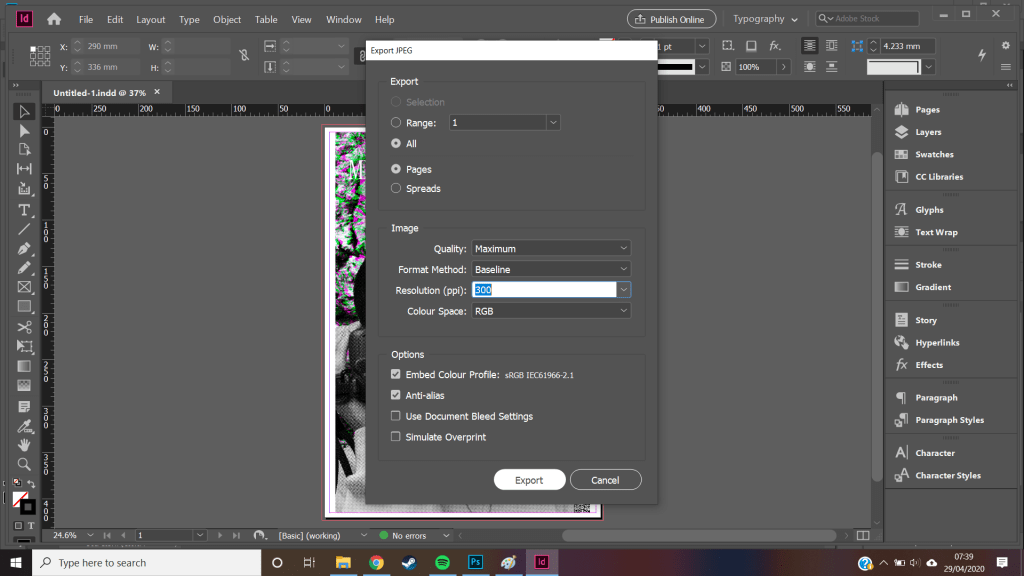Open the Swatches panel

click(x=933, y=155)
